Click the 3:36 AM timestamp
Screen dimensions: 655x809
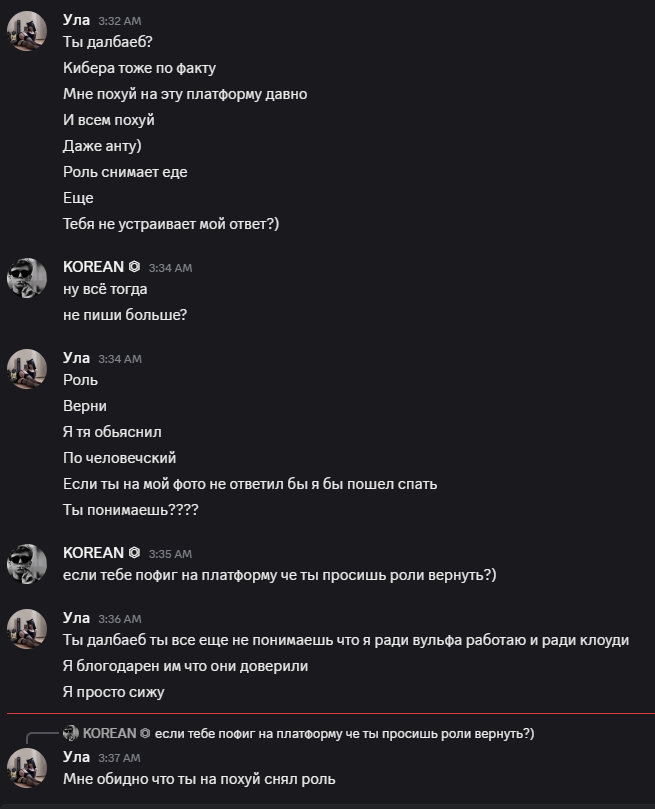[x=120, y=619]
